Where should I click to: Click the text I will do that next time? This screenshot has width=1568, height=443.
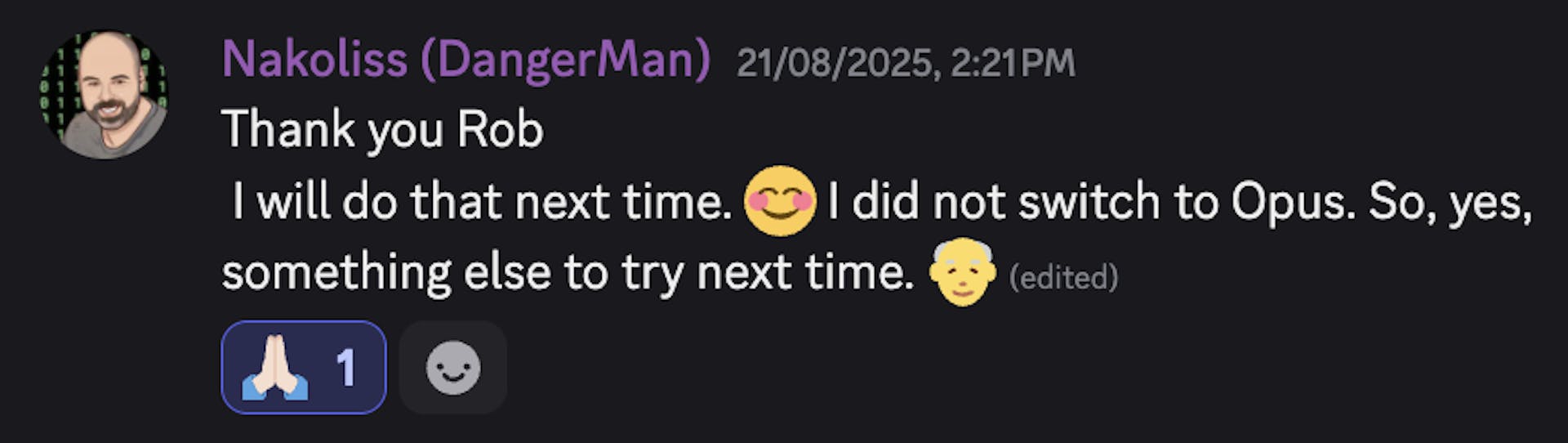pyautogui.click(x=482, y=202)
